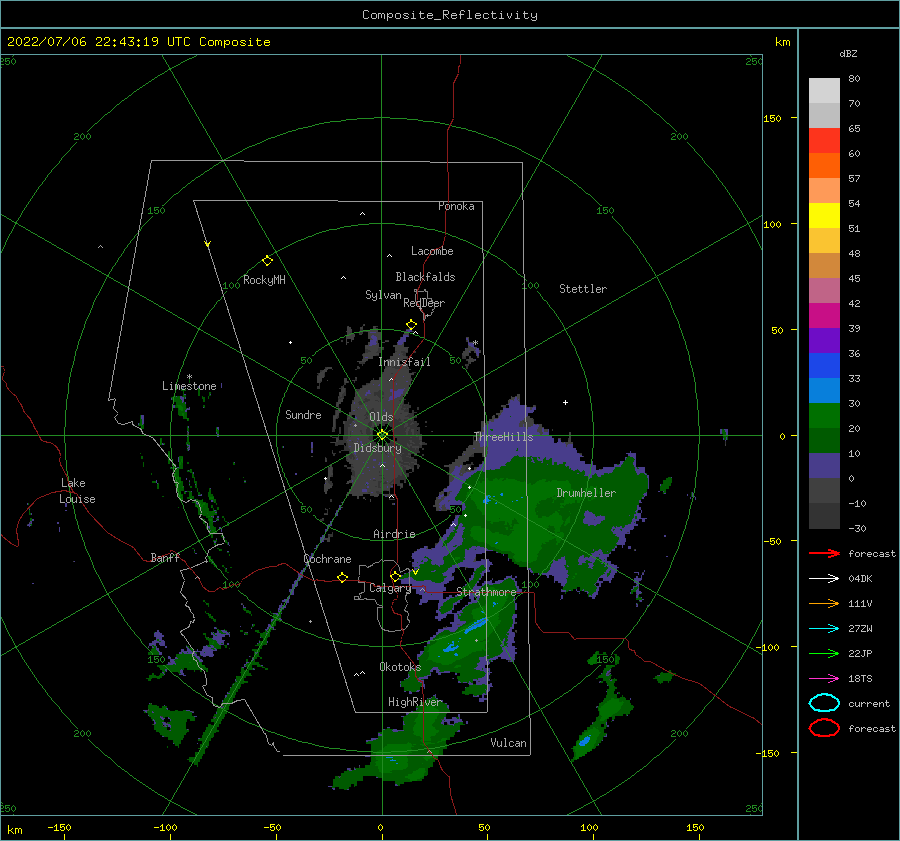The image size is (900, 841).
Task: Click the cyan current ellipse icon
Action: pyautogui.click(x=824, y=703)
